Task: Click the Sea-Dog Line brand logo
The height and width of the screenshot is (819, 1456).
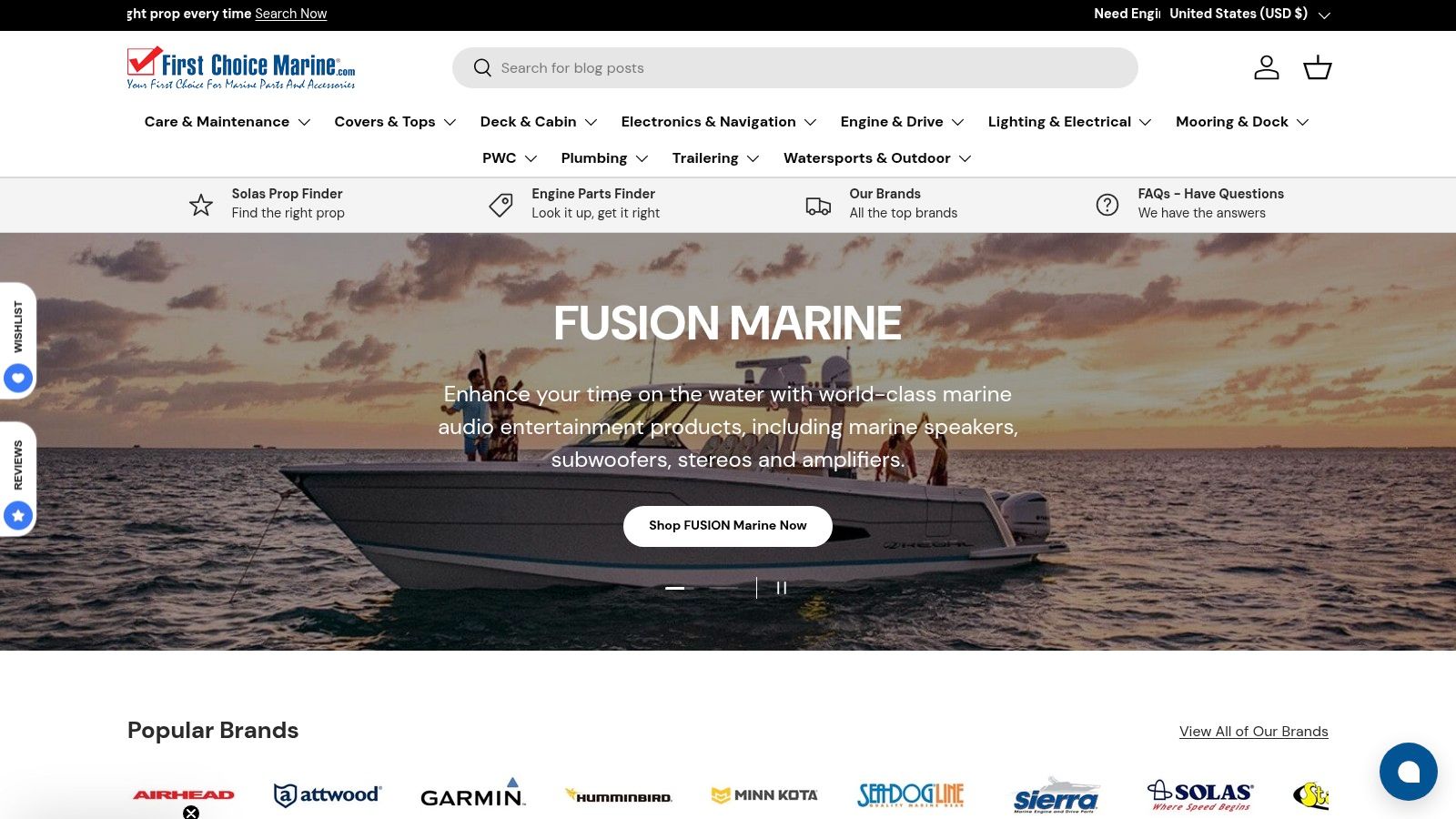Action: (911, 795)
